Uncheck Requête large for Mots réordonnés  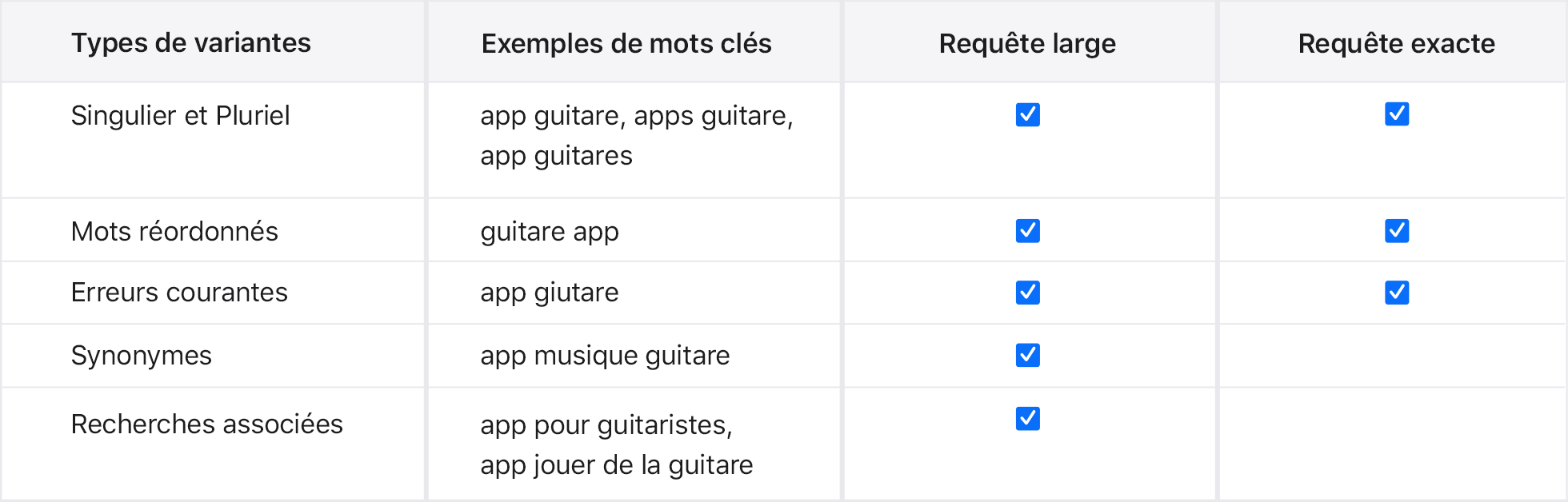pos(1028,231)
